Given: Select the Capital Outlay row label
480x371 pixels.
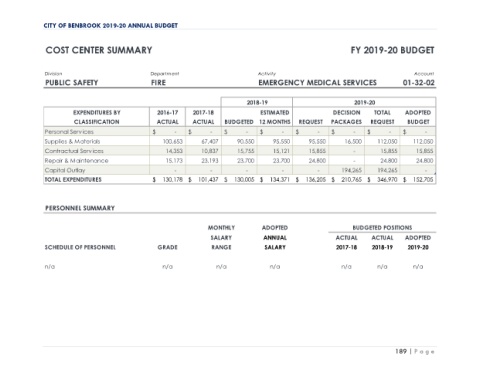Looking at the screenshot, I should click(65, 170).
